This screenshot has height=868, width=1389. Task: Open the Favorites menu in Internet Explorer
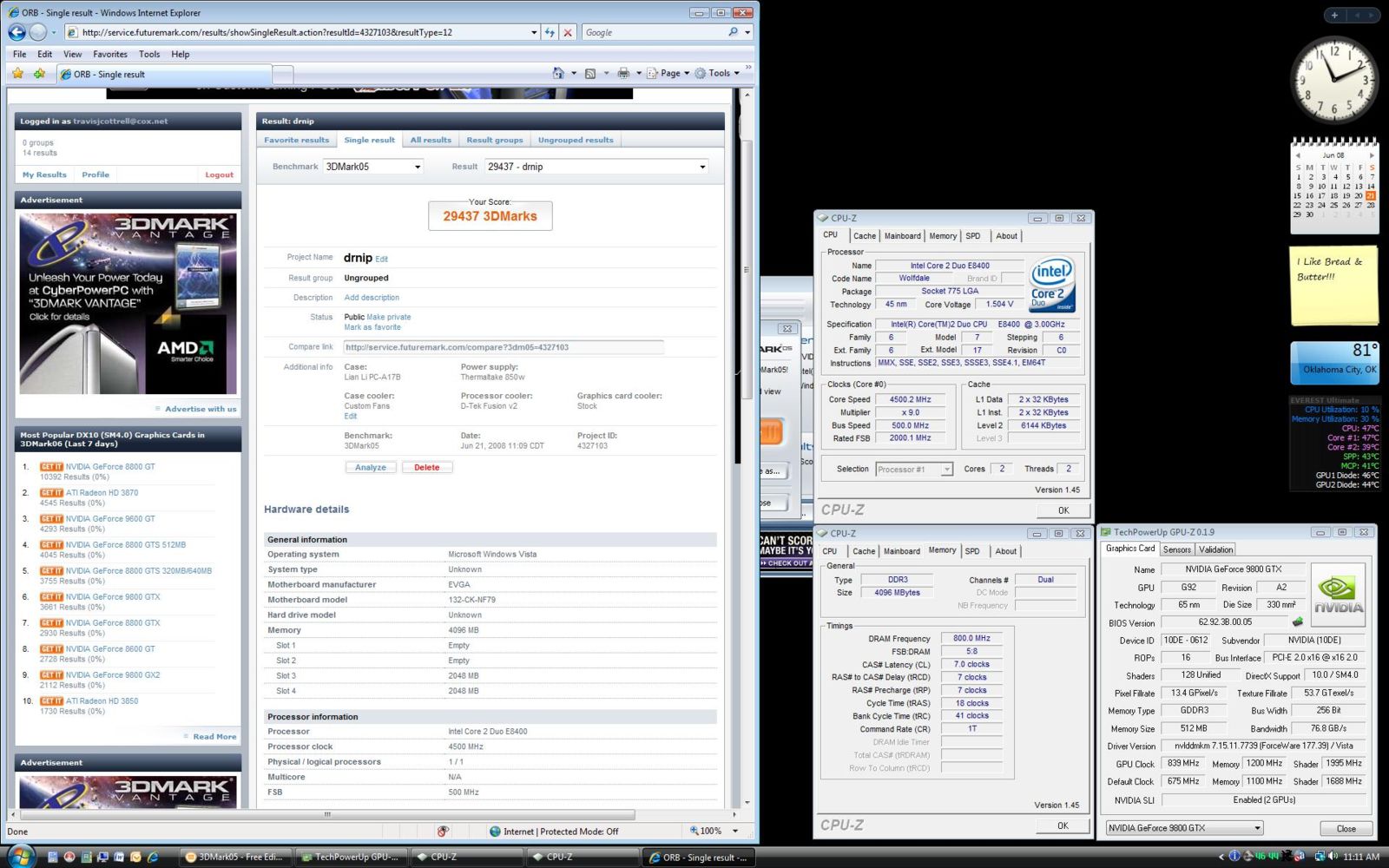click(110, 54)
